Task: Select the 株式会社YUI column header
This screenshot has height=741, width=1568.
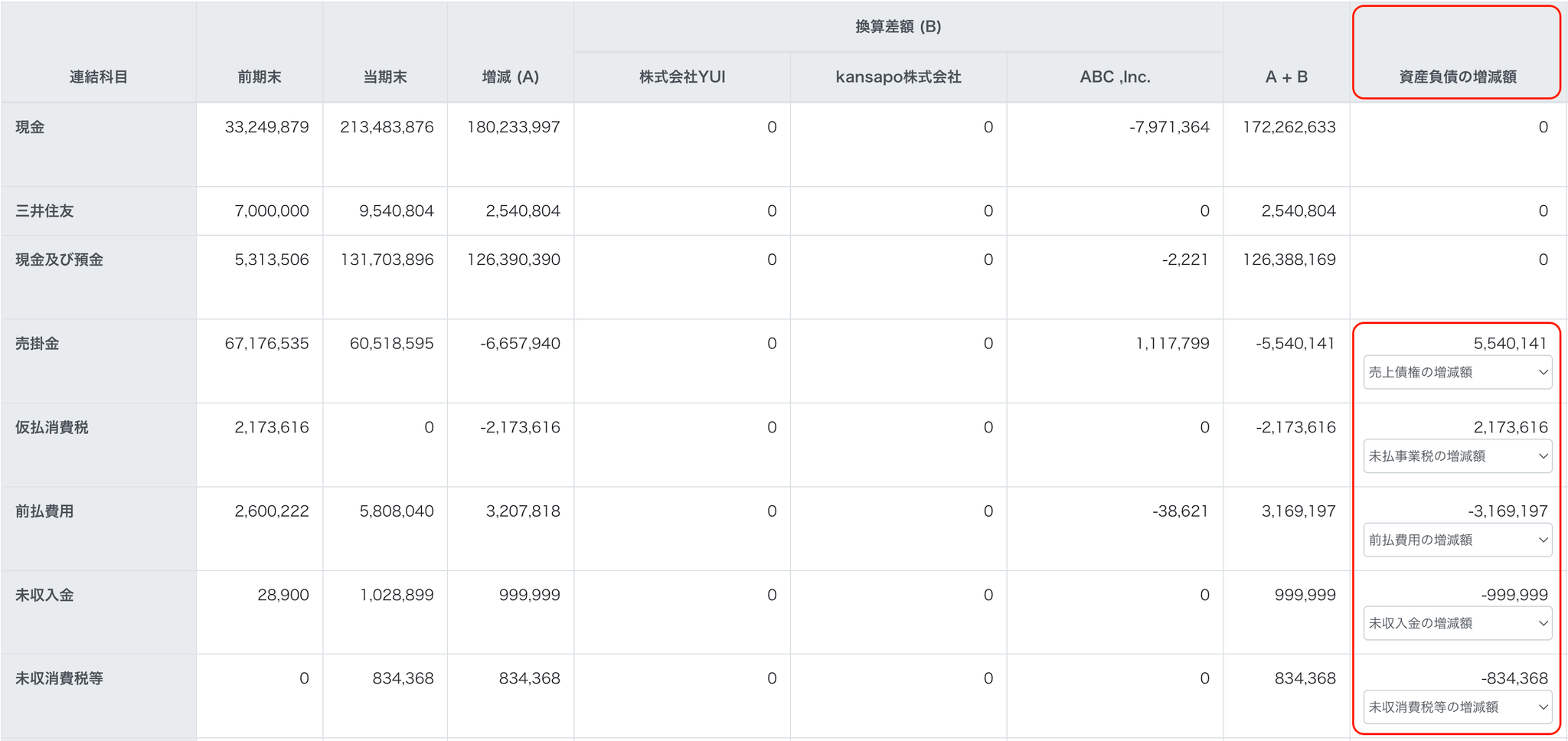Action: [x=682, y=77]
